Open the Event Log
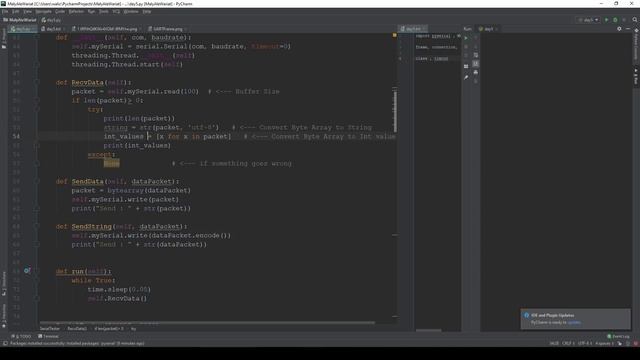Screen dimensions: 640x360 click(618, 336)
